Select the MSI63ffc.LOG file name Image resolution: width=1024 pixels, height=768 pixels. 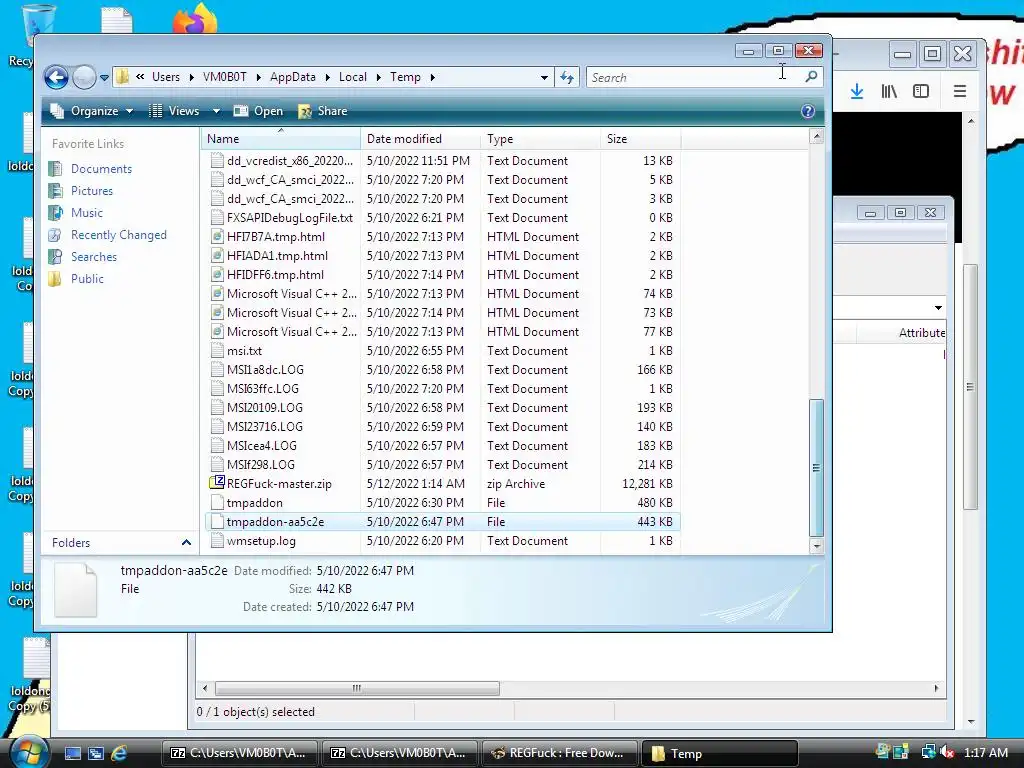coord(263,389)
